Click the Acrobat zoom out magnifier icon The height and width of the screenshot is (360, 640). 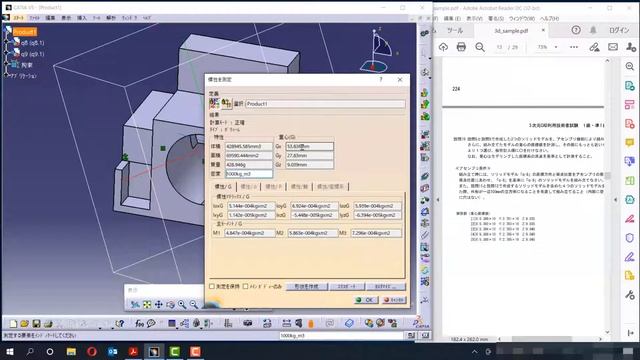[x=480, y=47]
